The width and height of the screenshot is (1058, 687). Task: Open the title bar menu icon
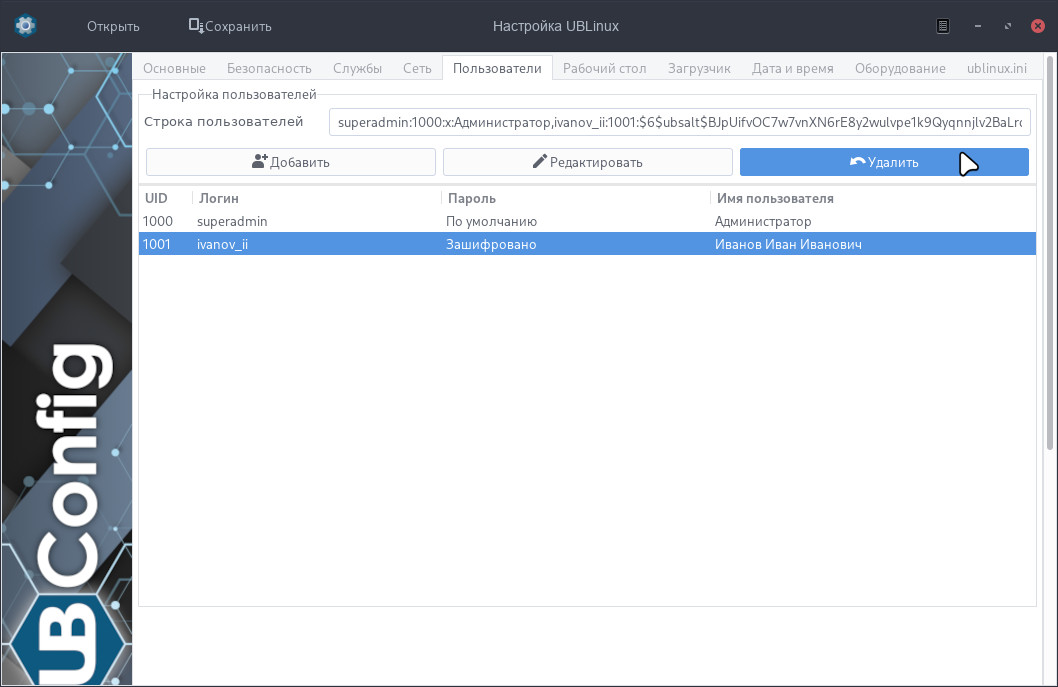(943, 26)
